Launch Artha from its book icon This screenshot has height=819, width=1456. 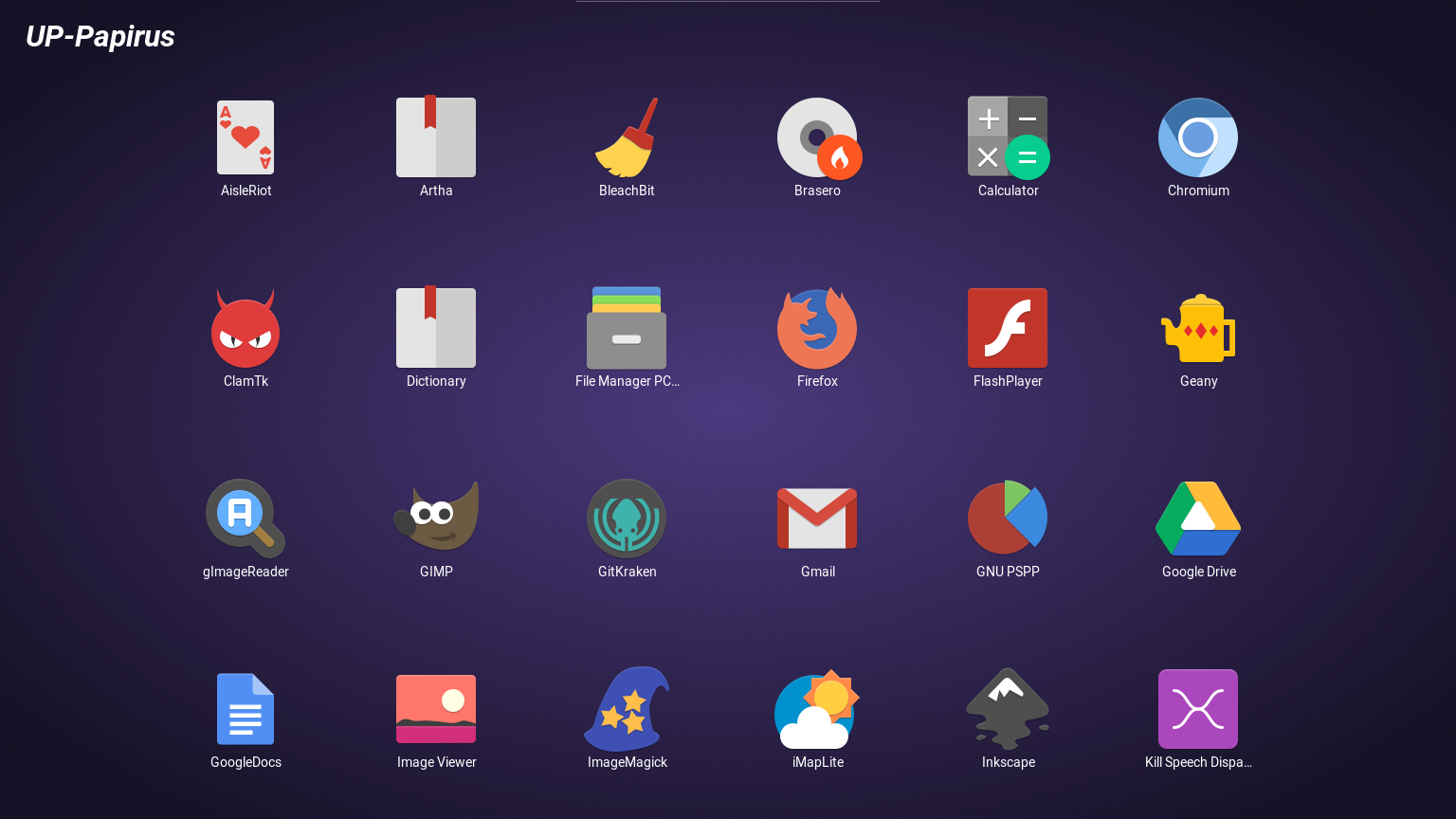pos(436,136)
